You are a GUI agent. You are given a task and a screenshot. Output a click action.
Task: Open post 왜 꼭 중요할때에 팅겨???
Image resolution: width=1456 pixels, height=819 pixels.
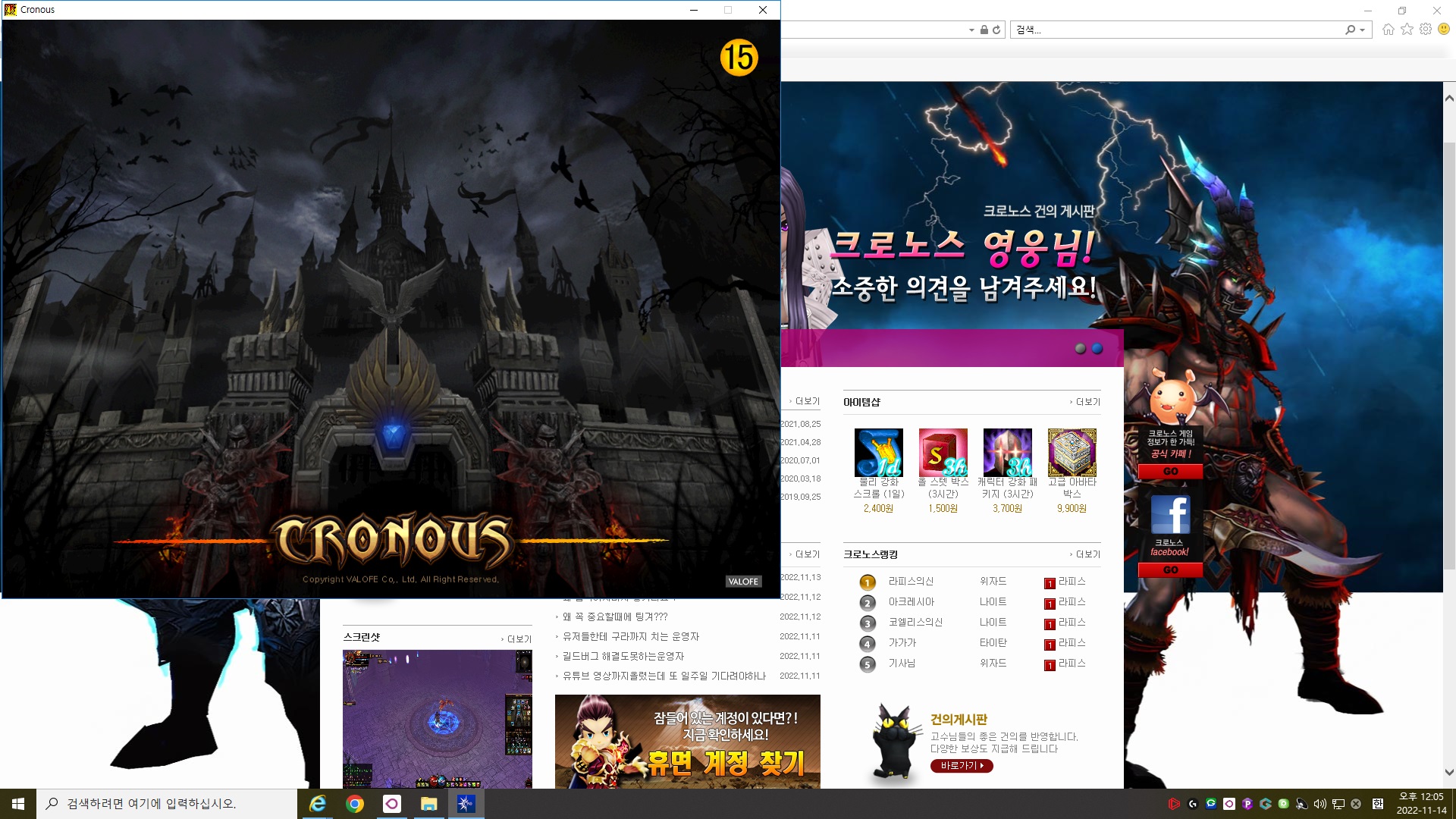615,617
